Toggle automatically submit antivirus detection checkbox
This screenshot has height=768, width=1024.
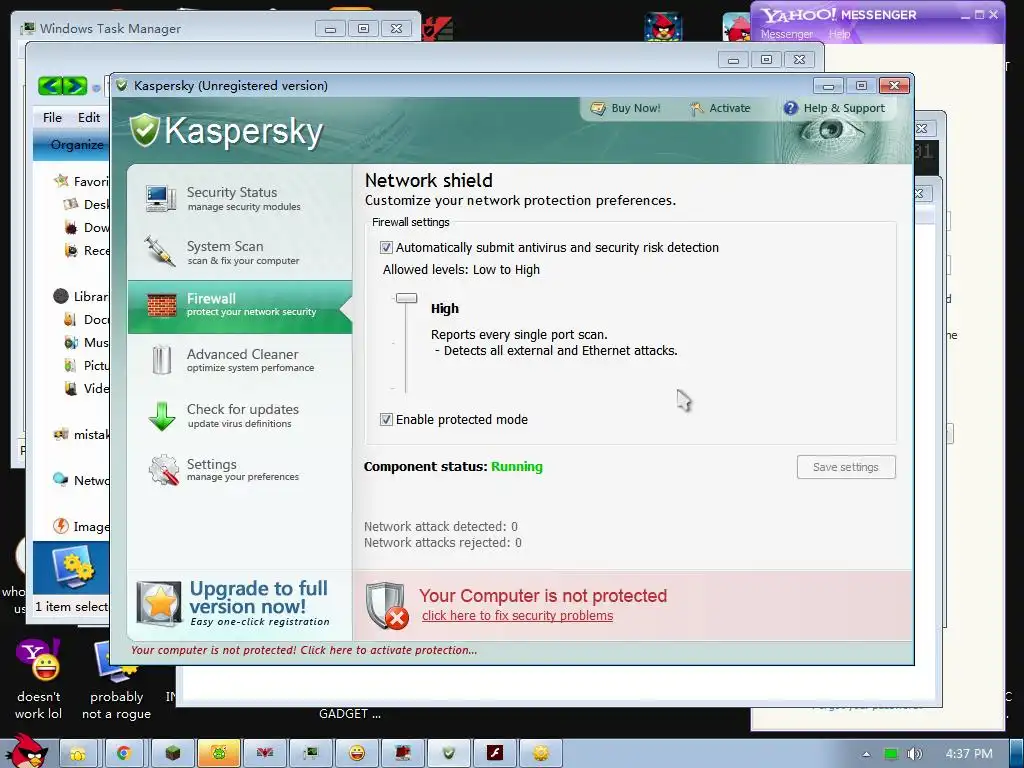coord(386,248)
